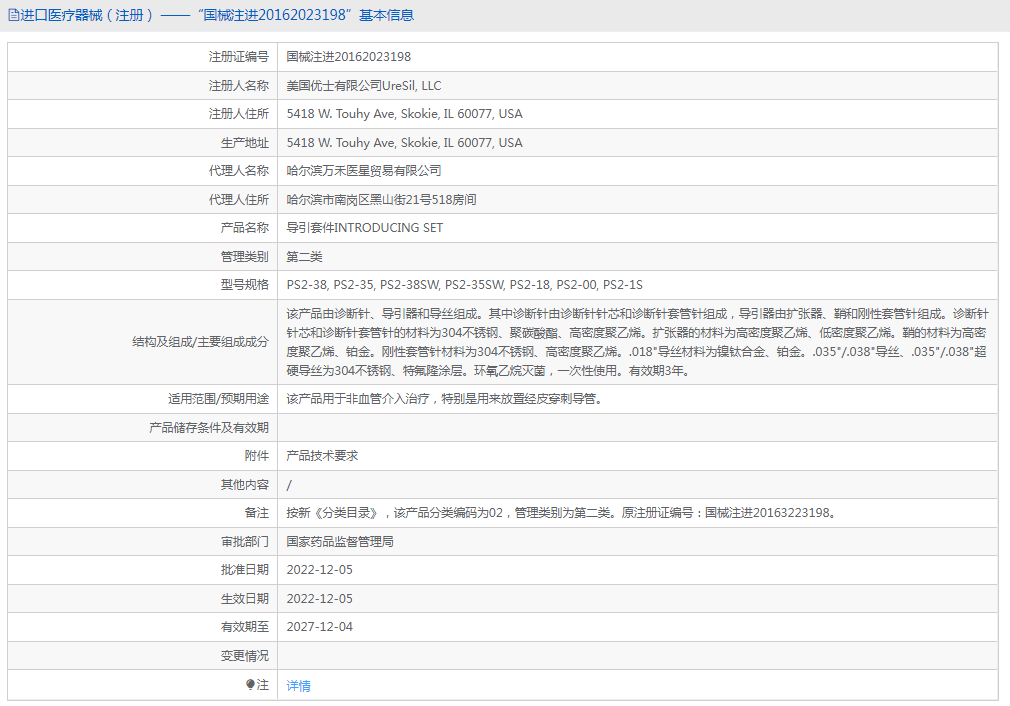Click the 注册人名称 label

point(238,86)
